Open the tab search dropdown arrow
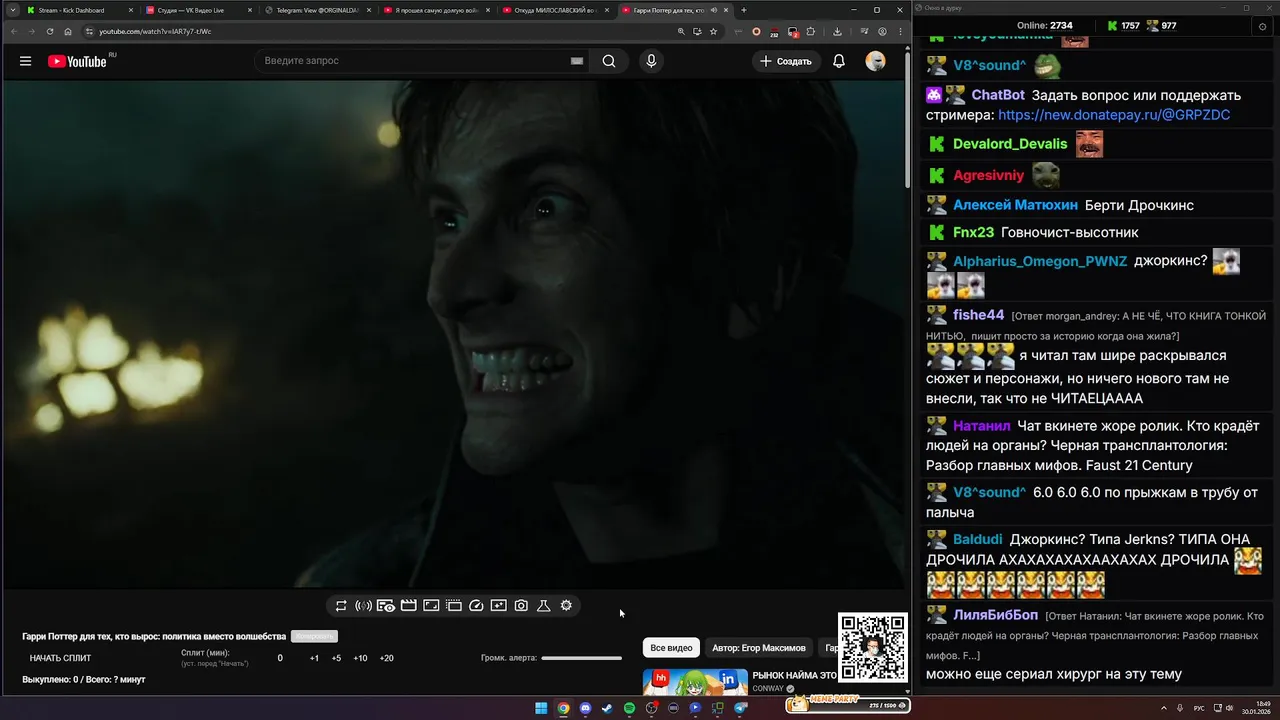Viewport: 1280px width, 720px height. click(x=13, y=10)
